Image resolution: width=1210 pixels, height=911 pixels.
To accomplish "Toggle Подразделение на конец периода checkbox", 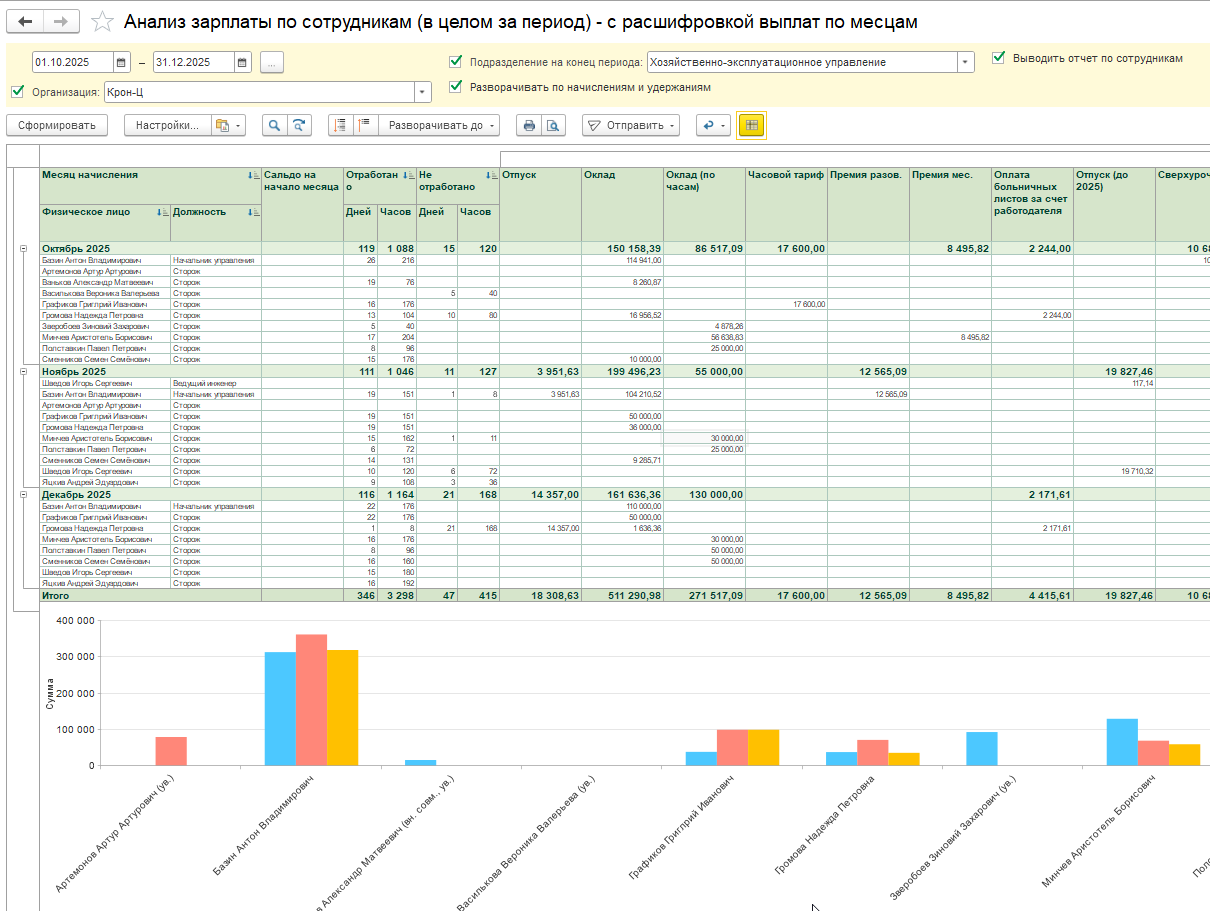I will (456, 62).
